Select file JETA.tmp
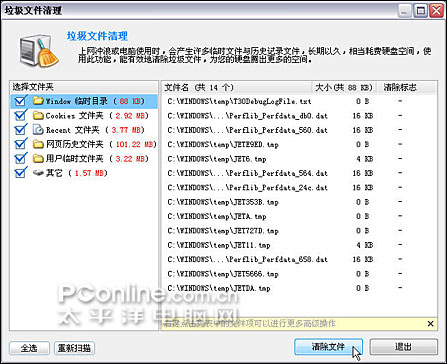 (x=299, y=216)
